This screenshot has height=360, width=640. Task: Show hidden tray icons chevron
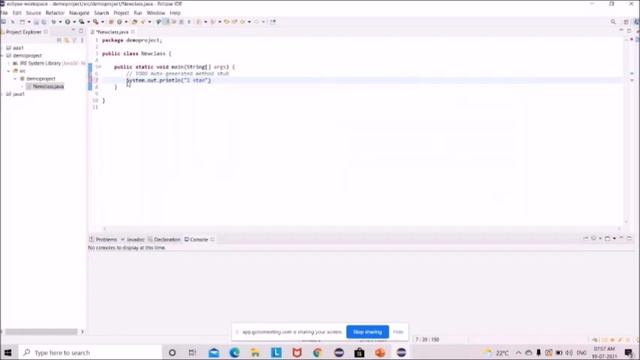518,353
